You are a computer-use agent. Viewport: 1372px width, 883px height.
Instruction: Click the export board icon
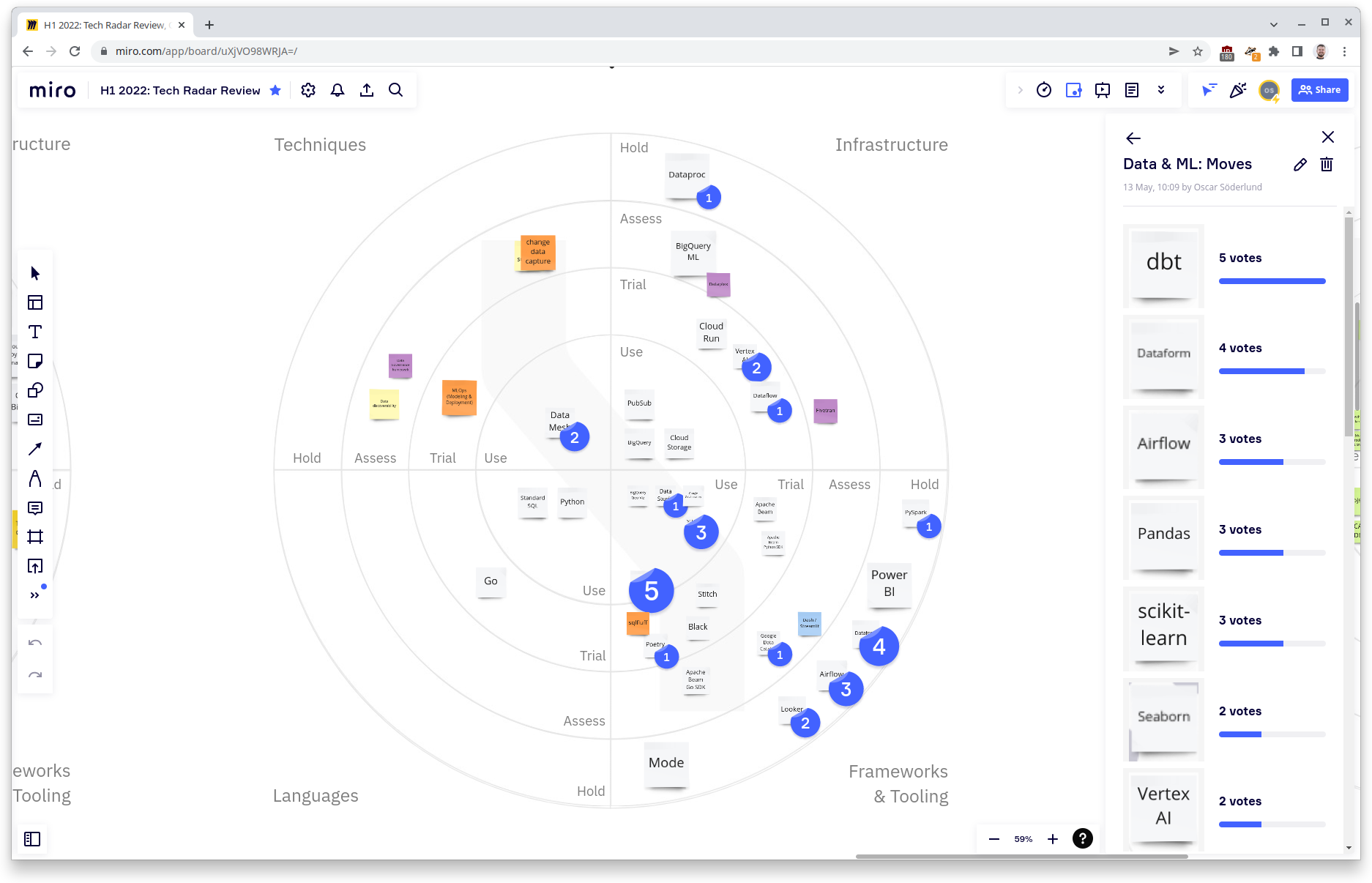[367, 90]
